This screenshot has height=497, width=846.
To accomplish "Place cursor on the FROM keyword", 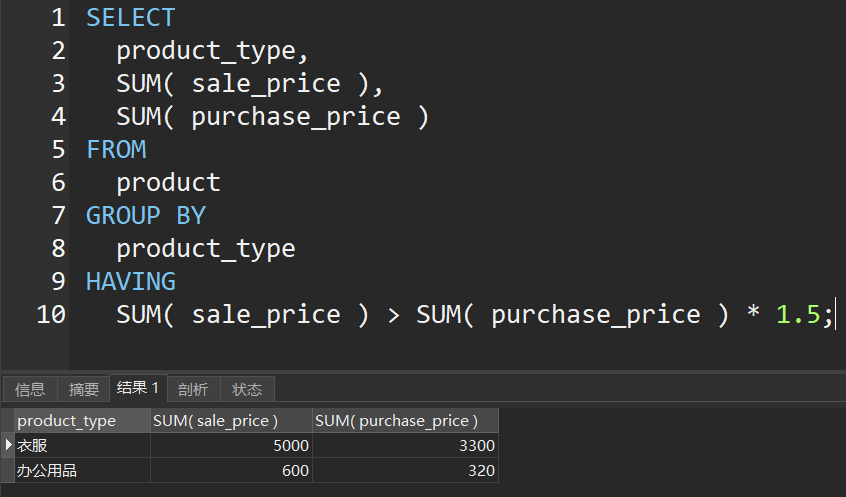I will pyautogui.click(x=116, y=150).
